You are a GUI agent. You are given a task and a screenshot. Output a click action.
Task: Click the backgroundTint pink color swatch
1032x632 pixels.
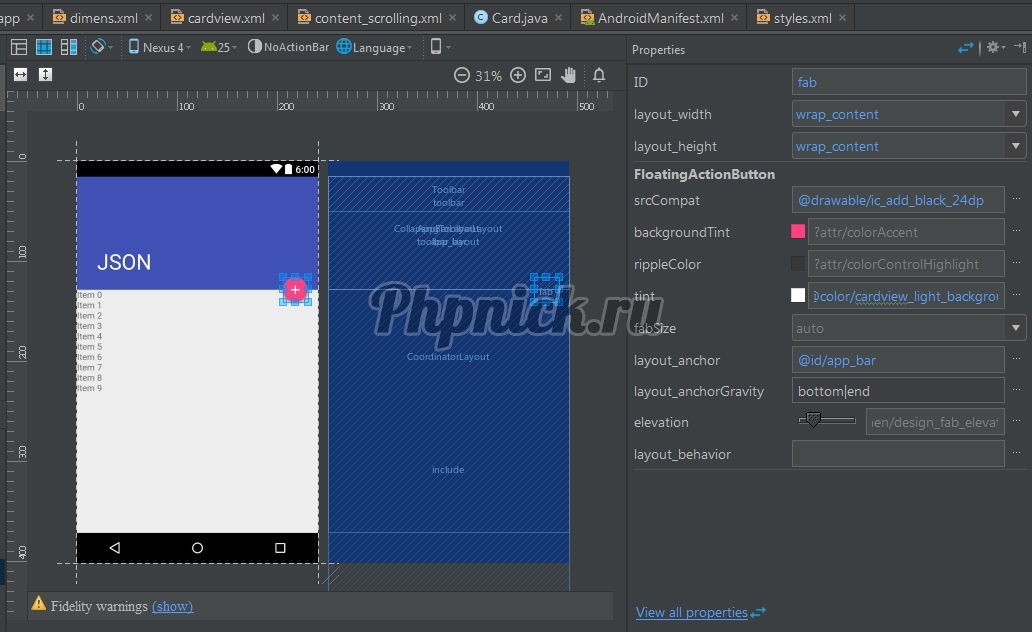click(798, 232)
